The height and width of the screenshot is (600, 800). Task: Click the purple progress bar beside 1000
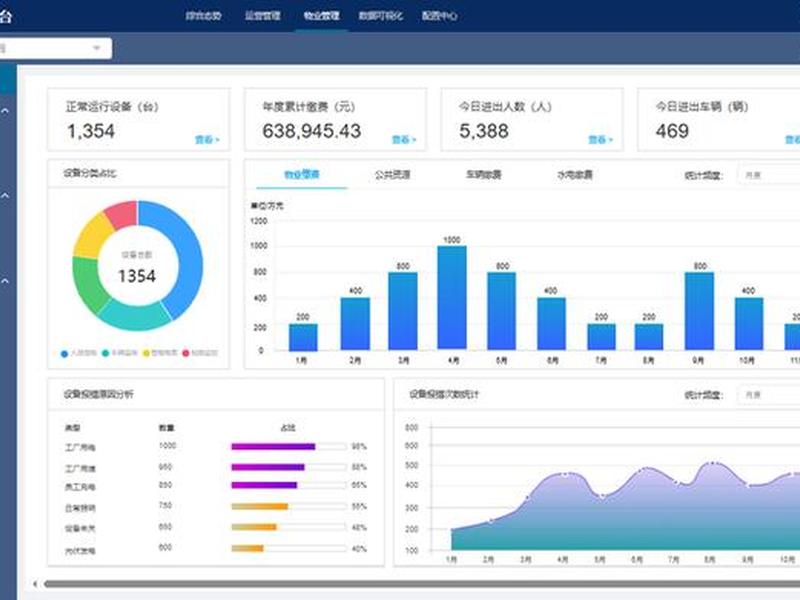[x=273, y=446]
